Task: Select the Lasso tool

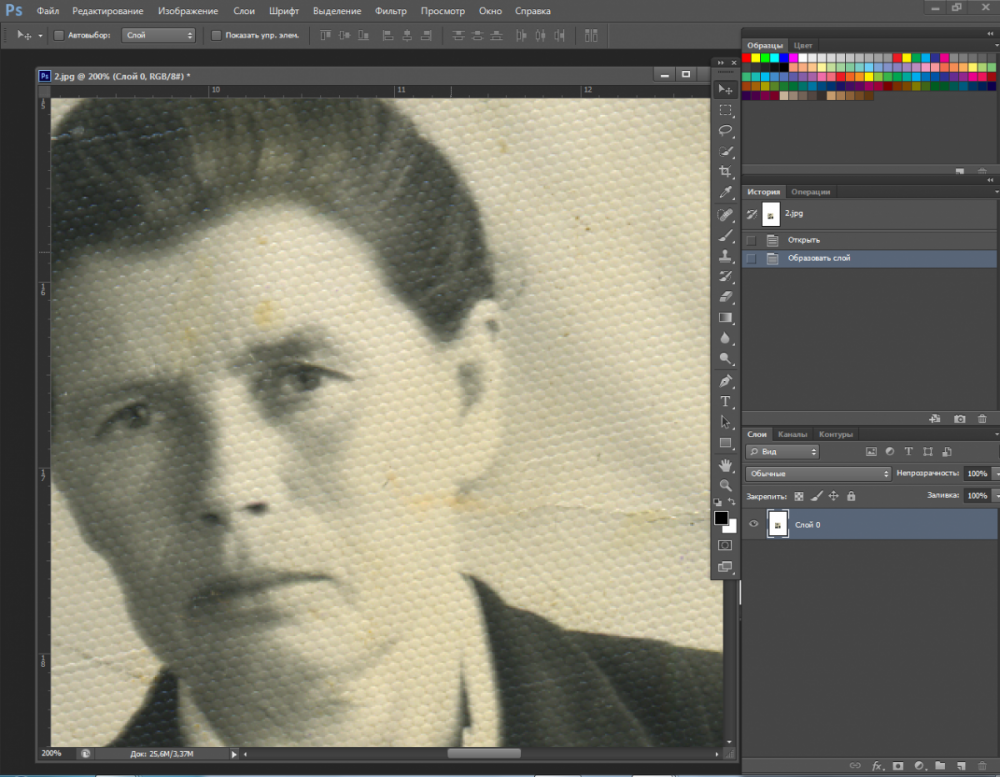Action: [726, 131]
